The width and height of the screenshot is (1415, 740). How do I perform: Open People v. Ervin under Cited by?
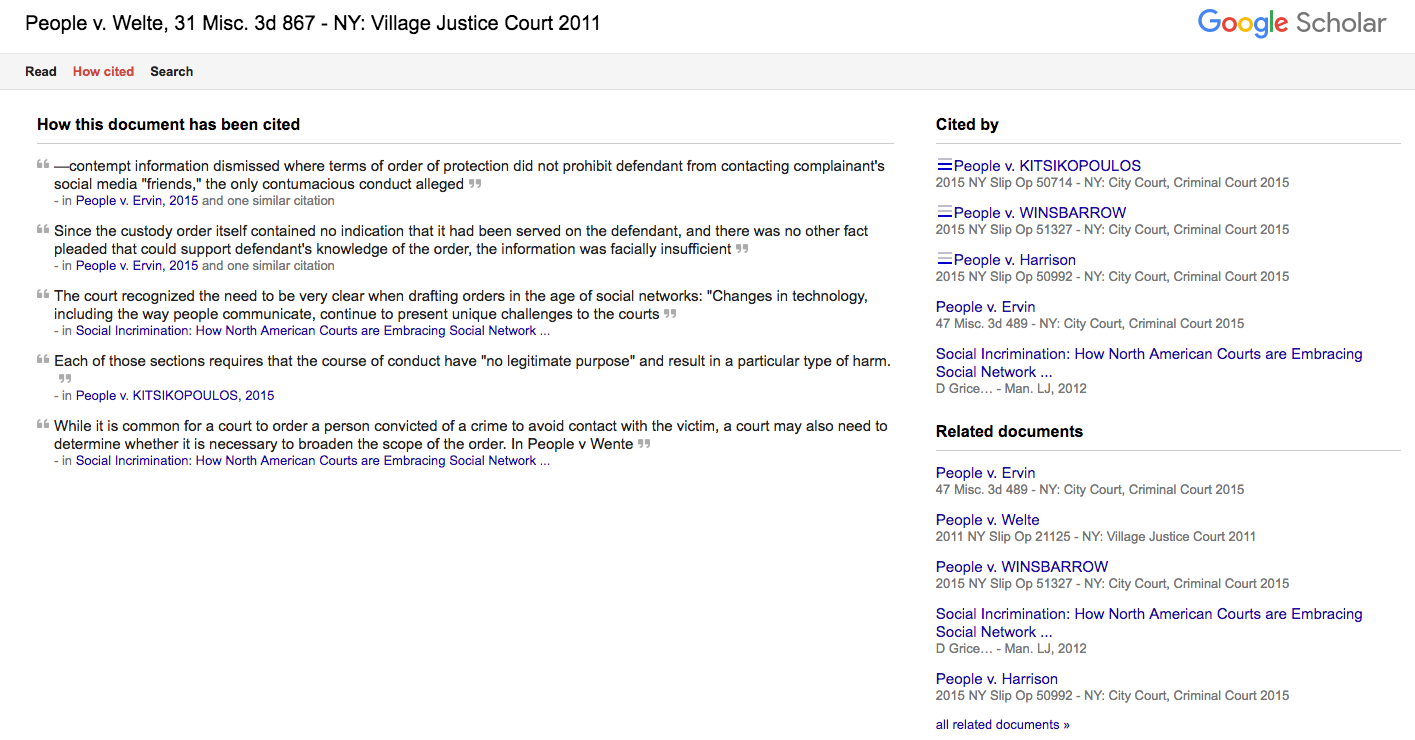[x=985, y=306]
